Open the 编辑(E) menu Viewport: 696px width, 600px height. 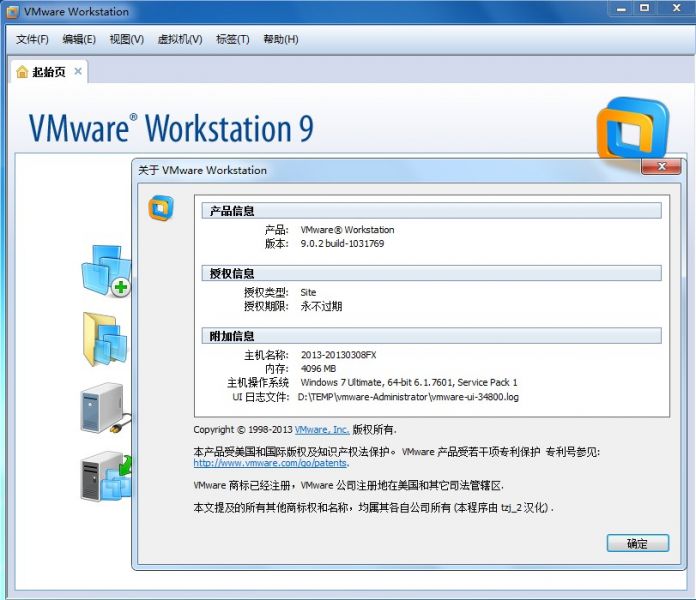click(79, 39)
